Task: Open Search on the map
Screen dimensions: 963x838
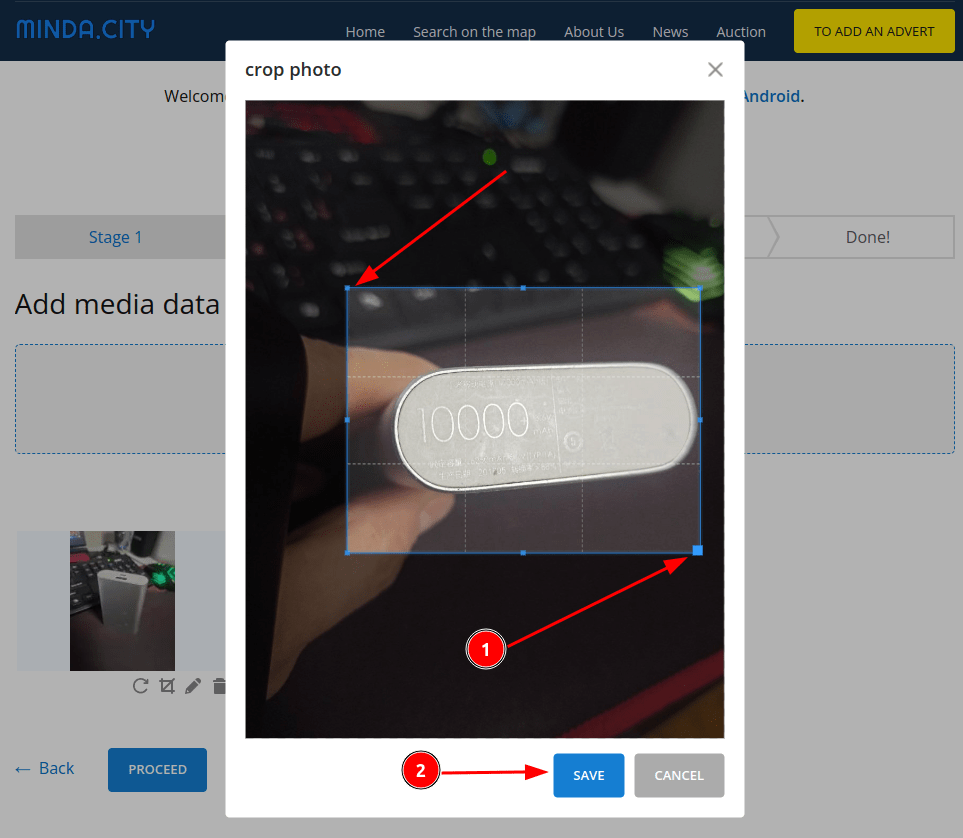Action: click(x=474, y=32)
